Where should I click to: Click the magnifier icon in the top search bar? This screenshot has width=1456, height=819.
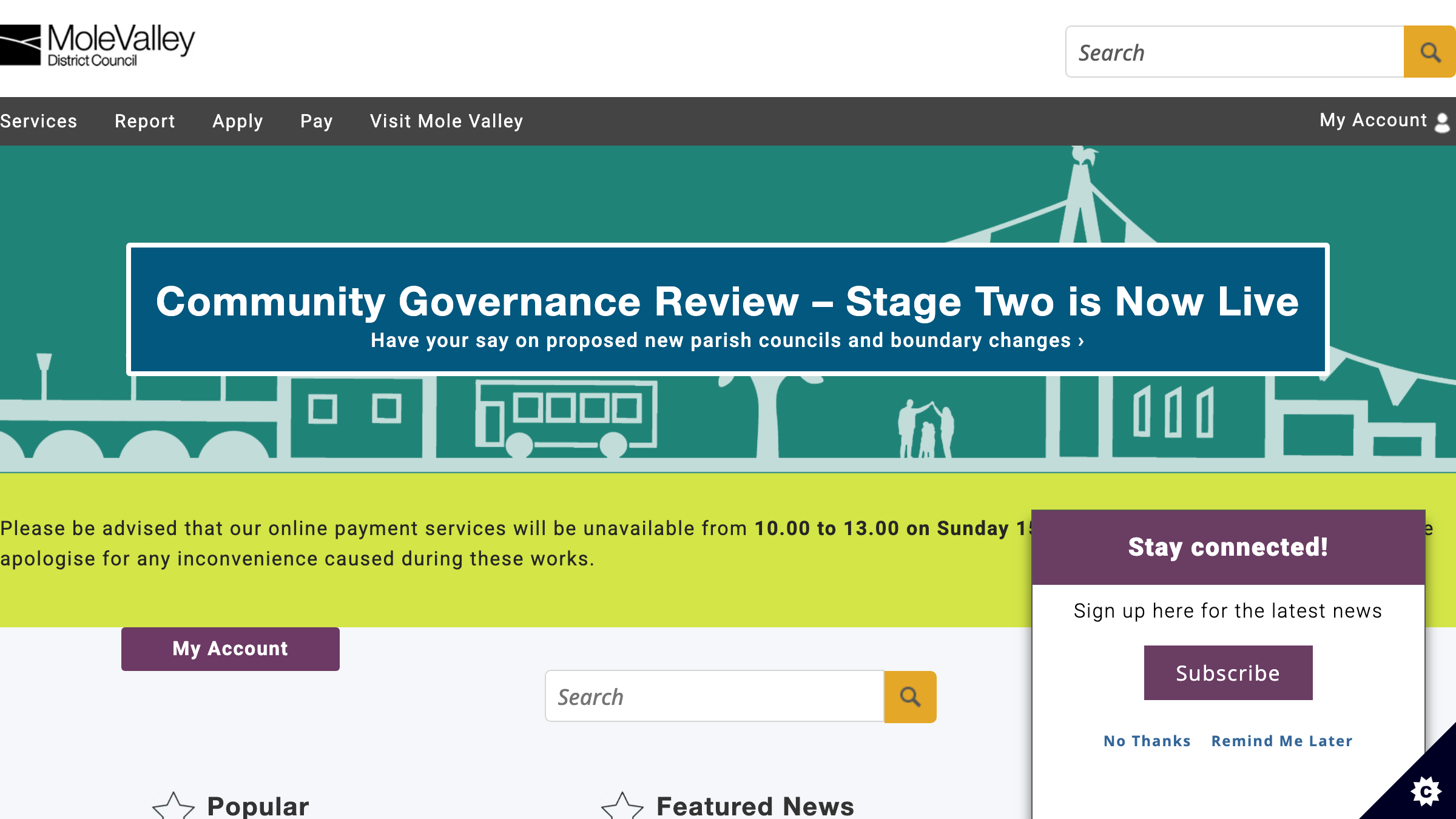pos(1430,52)
